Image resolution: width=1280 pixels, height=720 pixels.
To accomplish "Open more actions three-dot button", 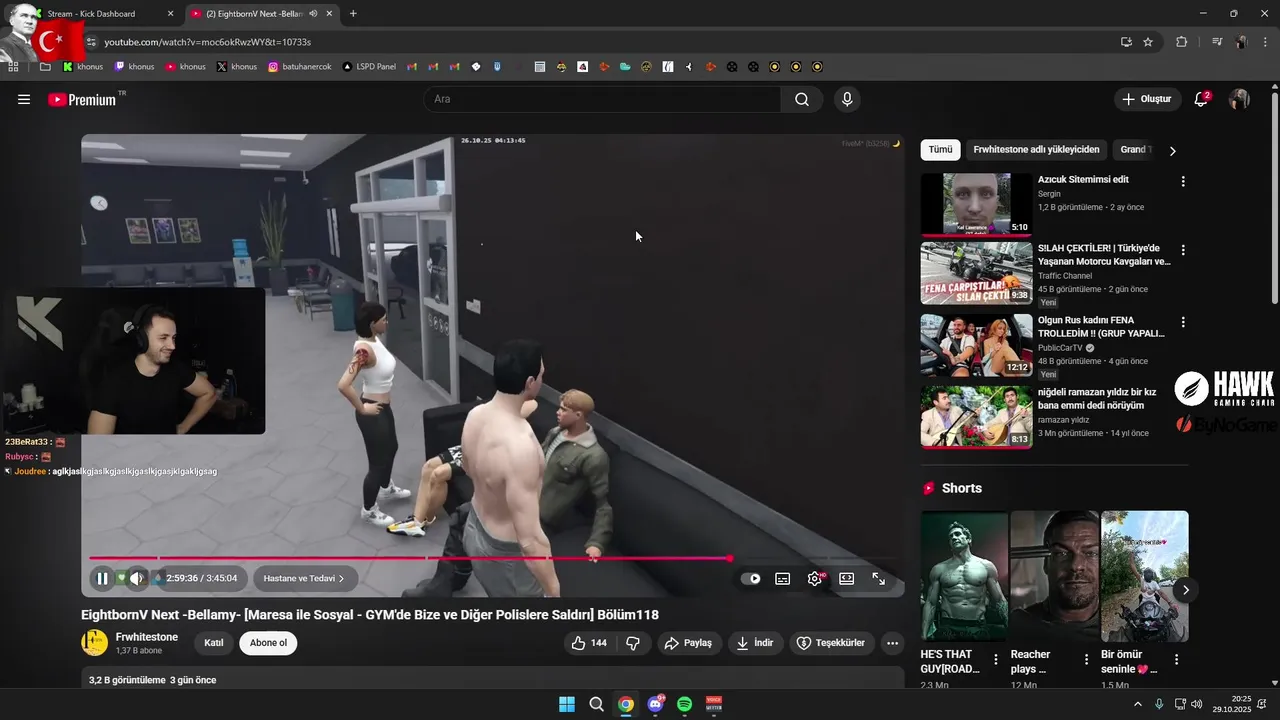I will coord(893,643).
